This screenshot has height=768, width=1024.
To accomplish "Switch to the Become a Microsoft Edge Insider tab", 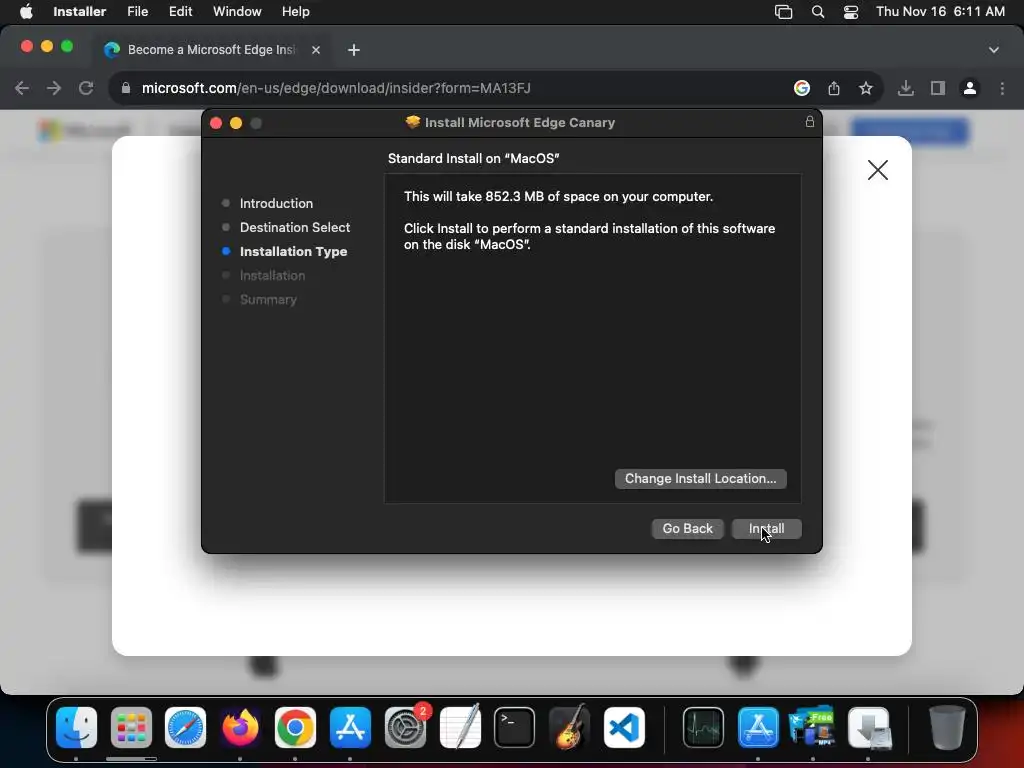I will 210,50.
